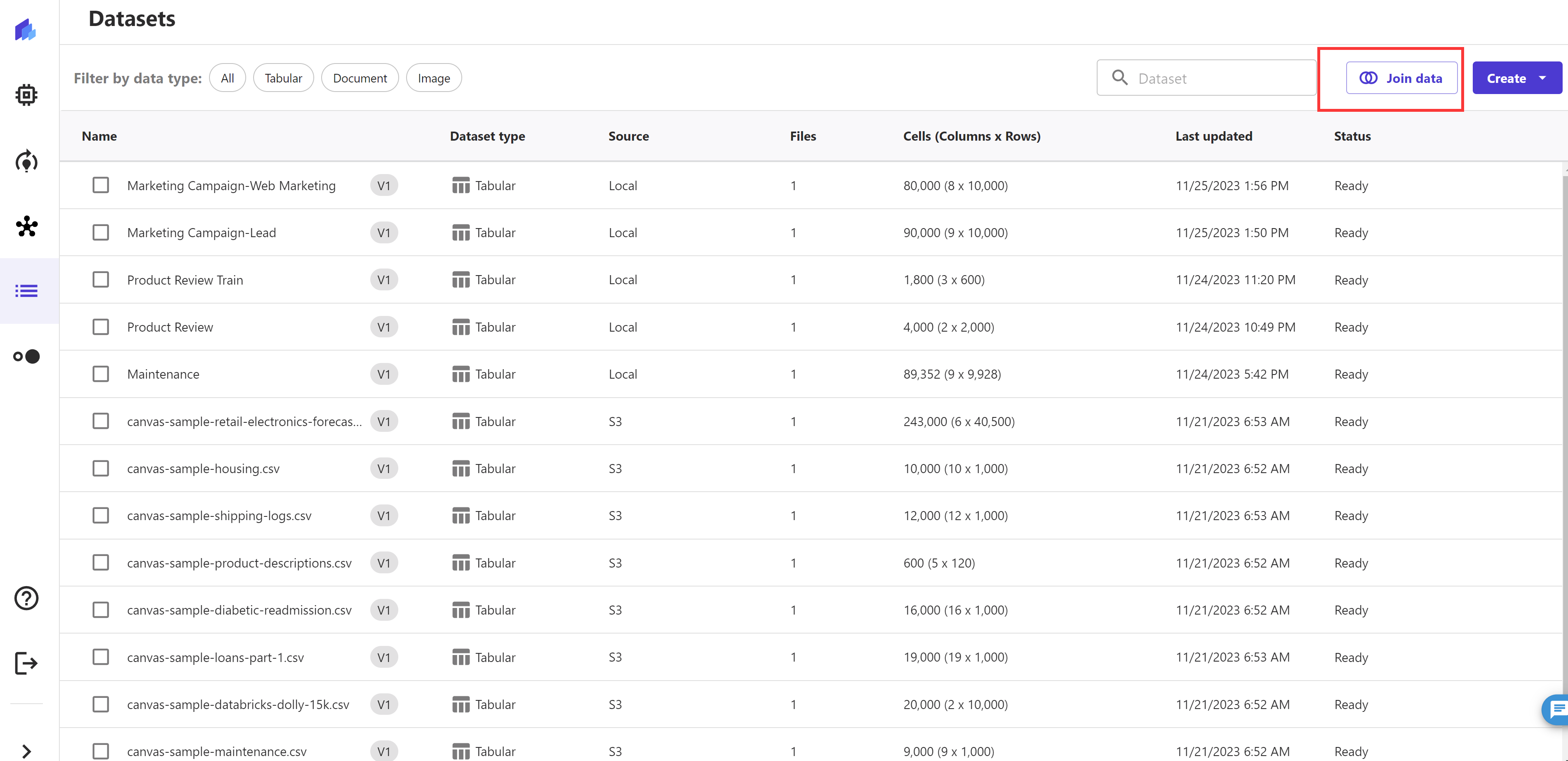Open canvas-sample-diabetic-readmission.csv dataset name
Screen dimensions: 1568x761
(x=239, y=610)
